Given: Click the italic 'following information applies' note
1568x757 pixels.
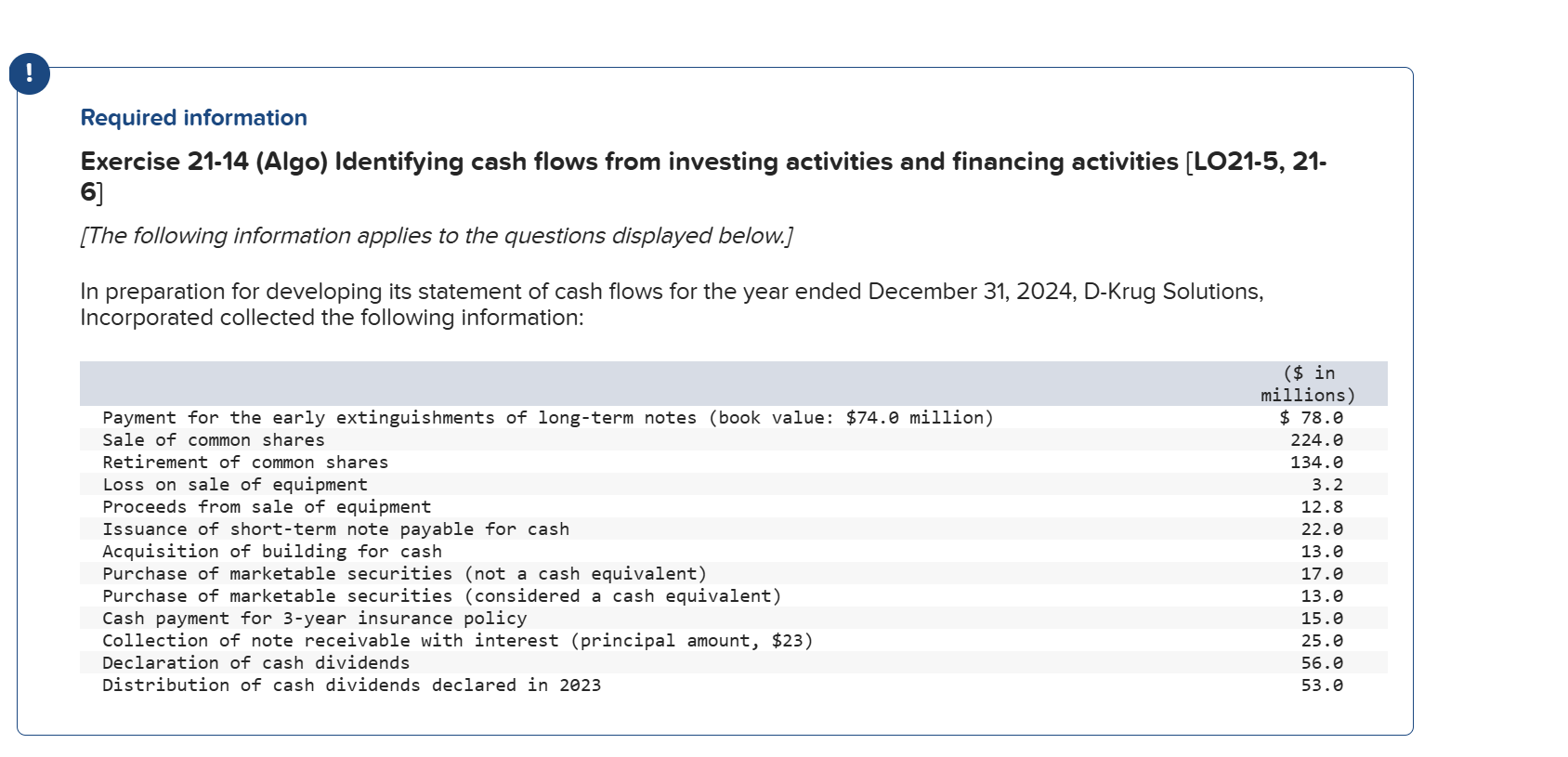Looking at the screenshot, I should 436,236.
